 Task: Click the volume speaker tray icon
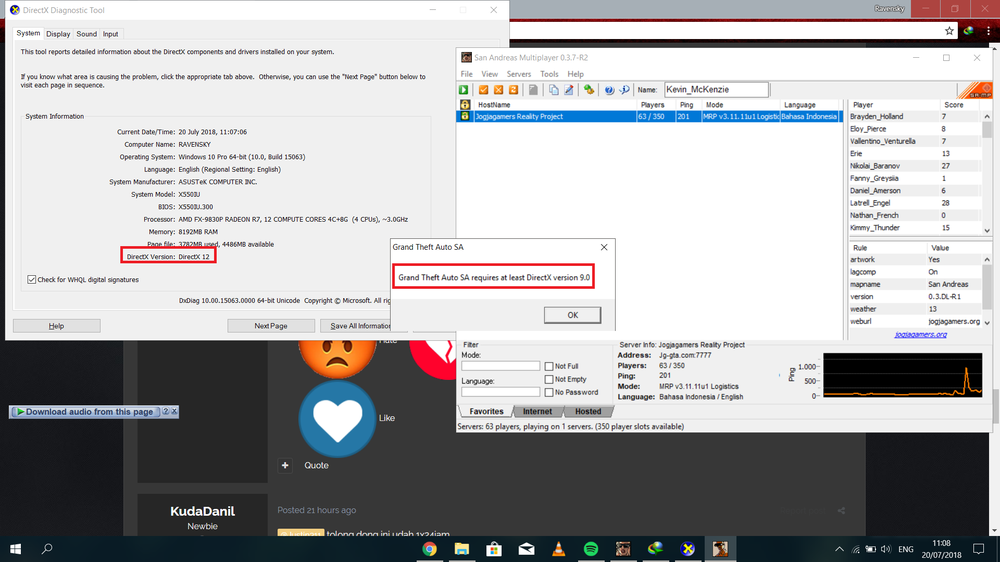tap(885, 549)
